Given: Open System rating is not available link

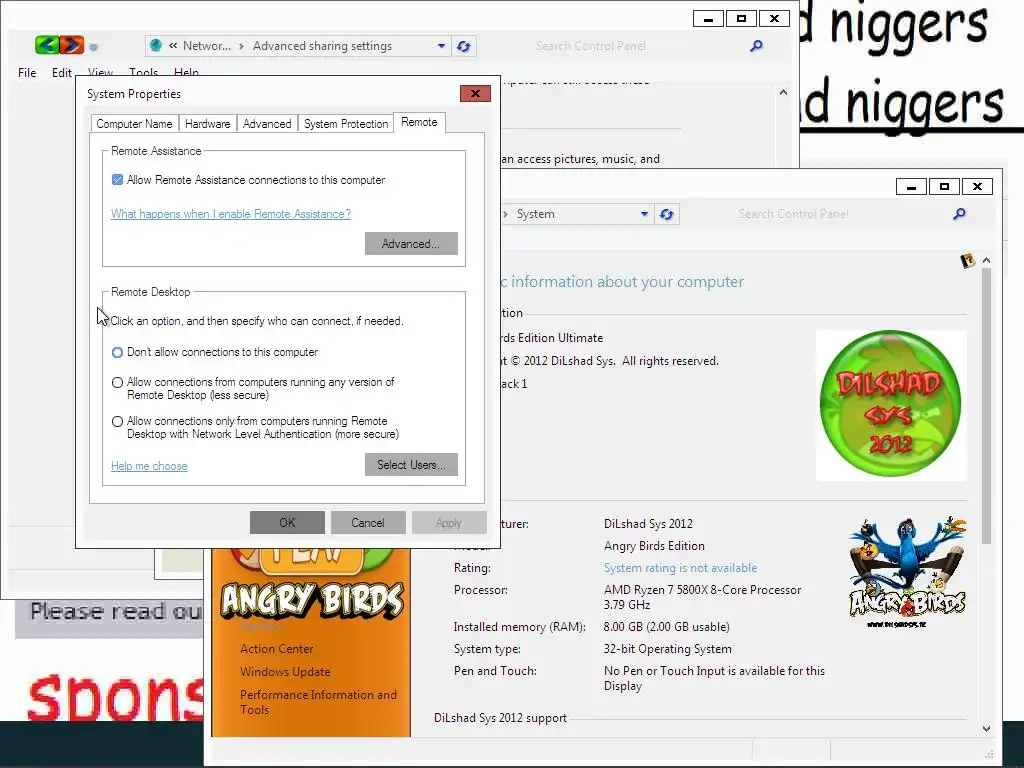Looking at the screenshot, I should click(x=680, y=568).
